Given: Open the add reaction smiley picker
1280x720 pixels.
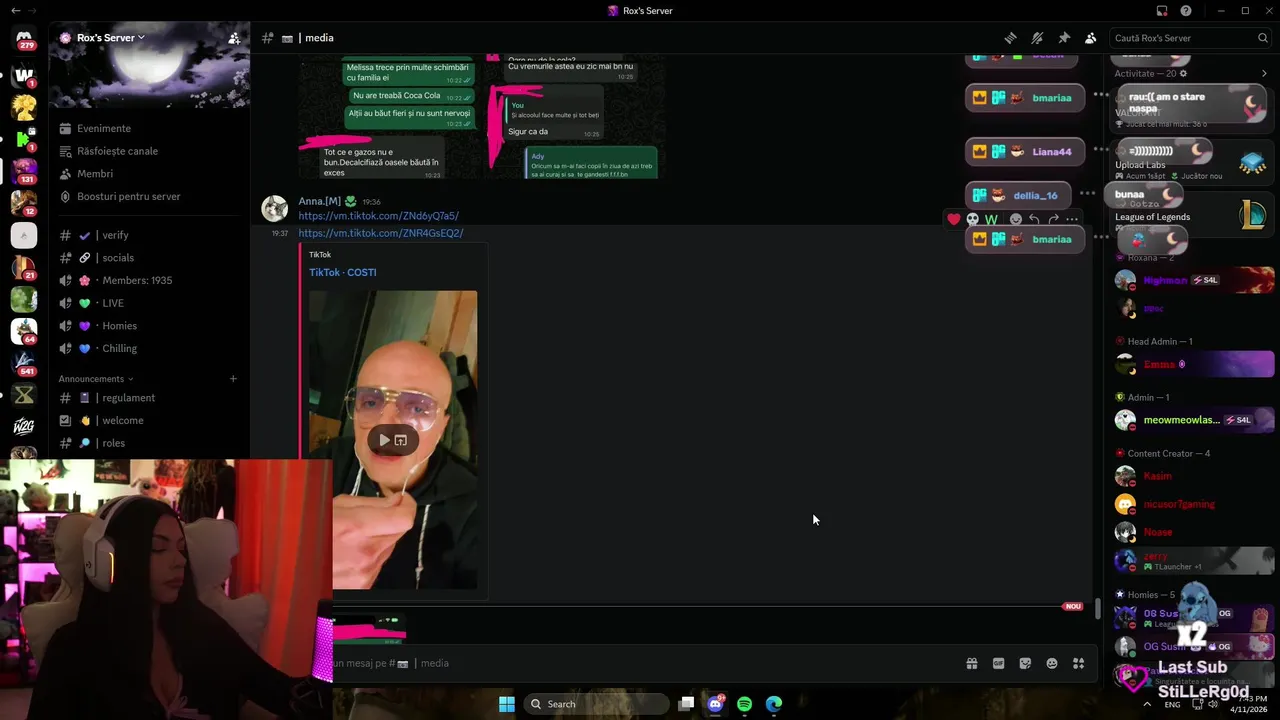Looking at the screenshot, I should pos(1016,219).
